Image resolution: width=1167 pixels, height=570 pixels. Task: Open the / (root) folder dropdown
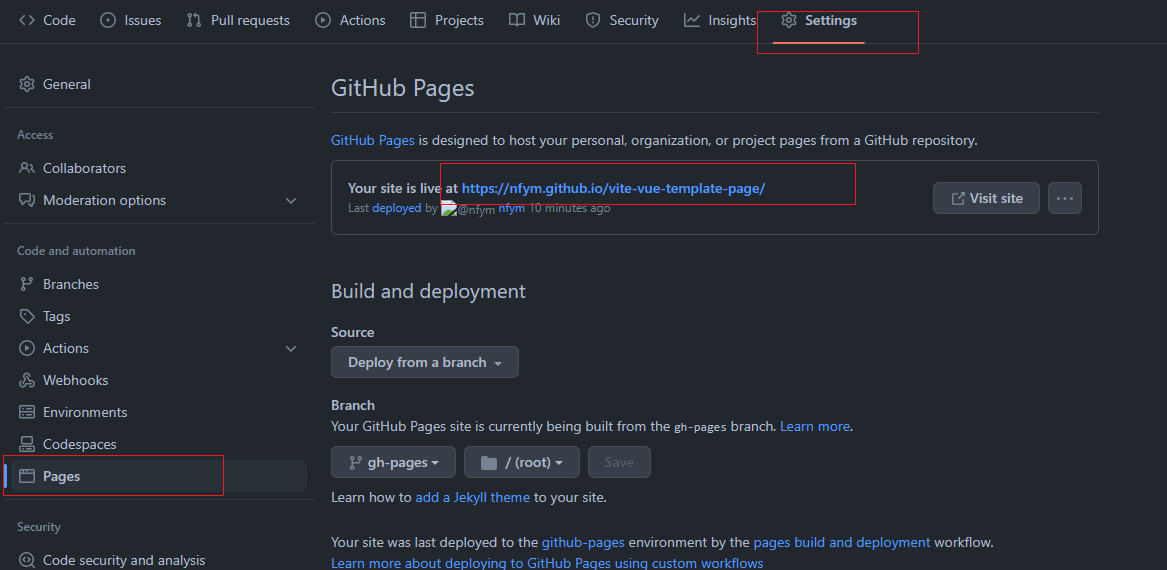tap(522, 462)
